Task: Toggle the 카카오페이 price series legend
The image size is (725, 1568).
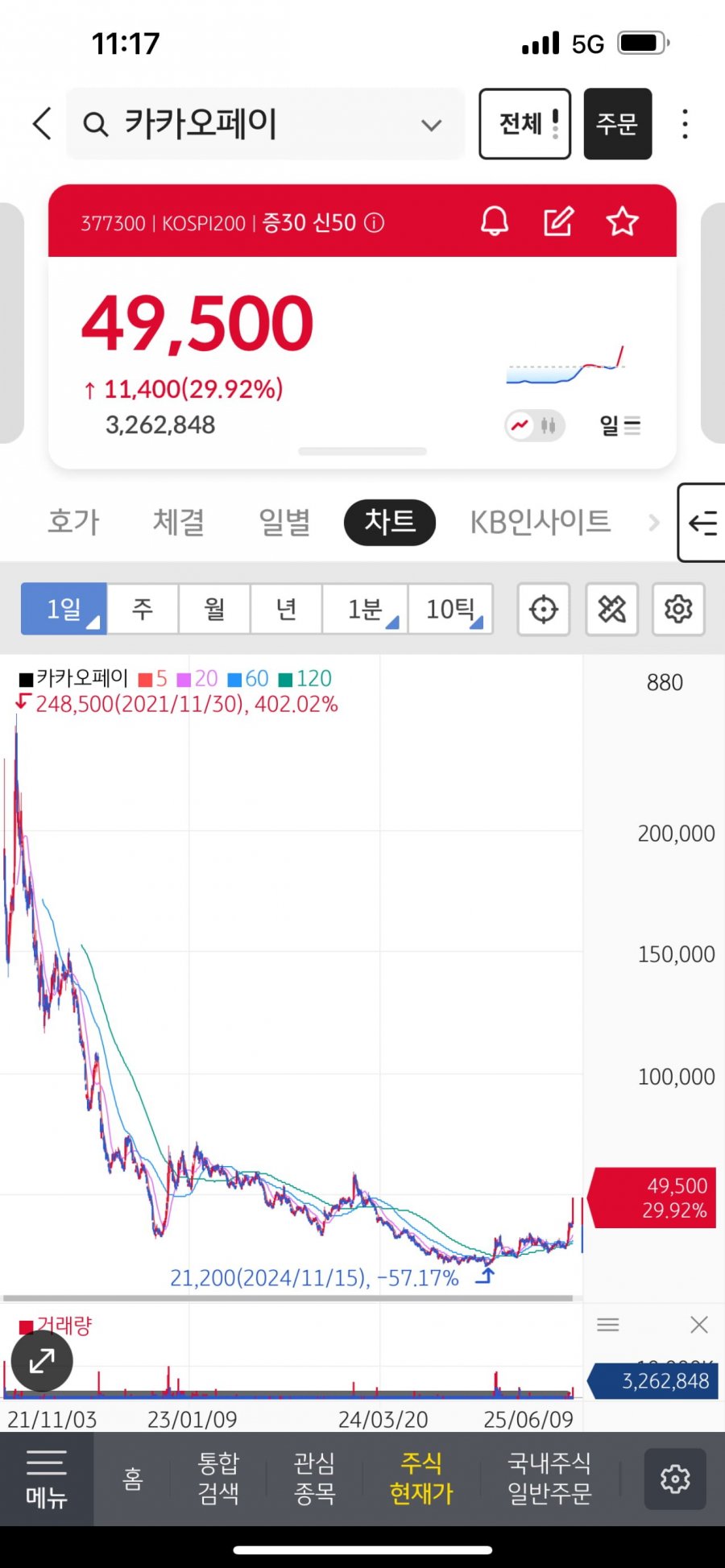Action: tap(73, 679)
